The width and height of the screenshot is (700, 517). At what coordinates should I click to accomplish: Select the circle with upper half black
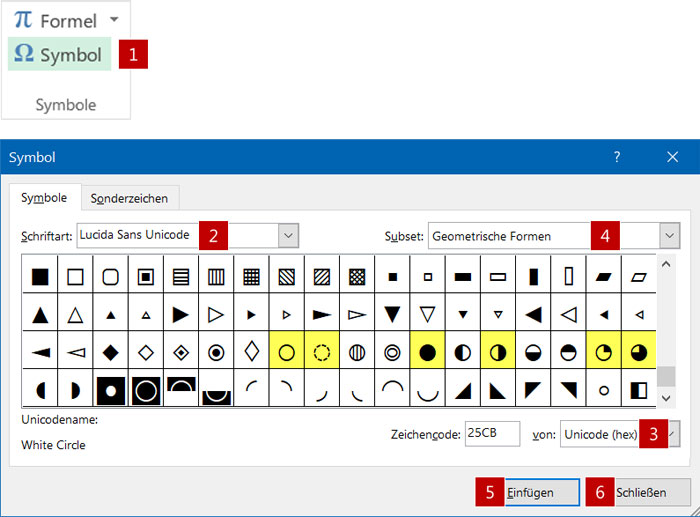tap(568, 353)
